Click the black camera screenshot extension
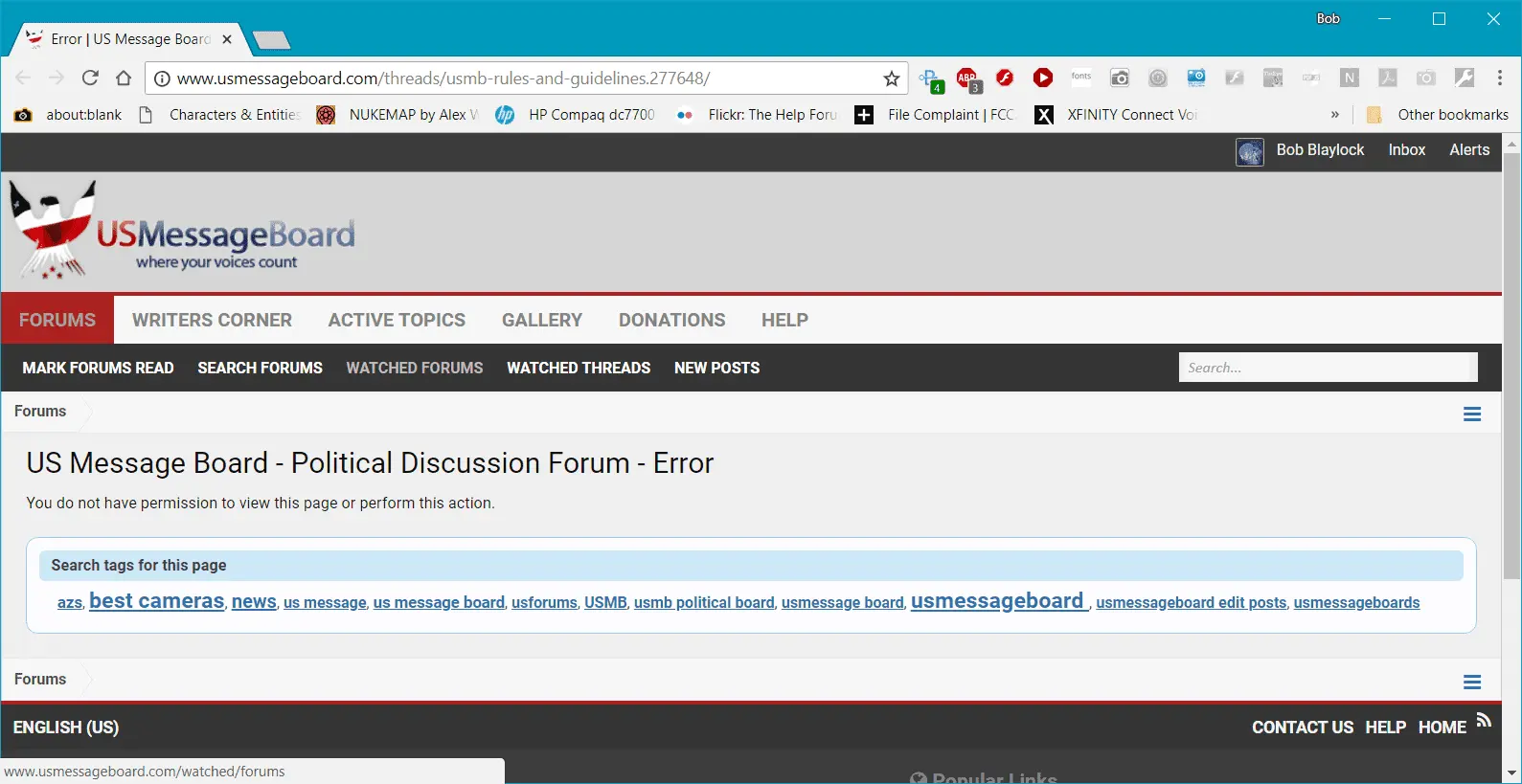This screenshot has width=1522, height=784. point(1120,78)
